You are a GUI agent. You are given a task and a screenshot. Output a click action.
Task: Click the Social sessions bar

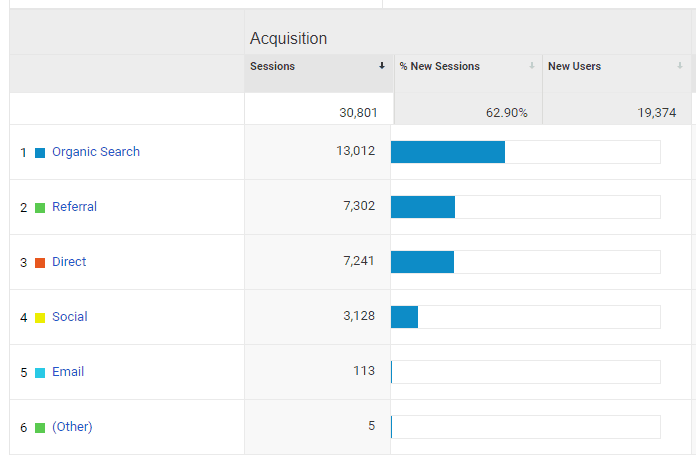[526, 317]
